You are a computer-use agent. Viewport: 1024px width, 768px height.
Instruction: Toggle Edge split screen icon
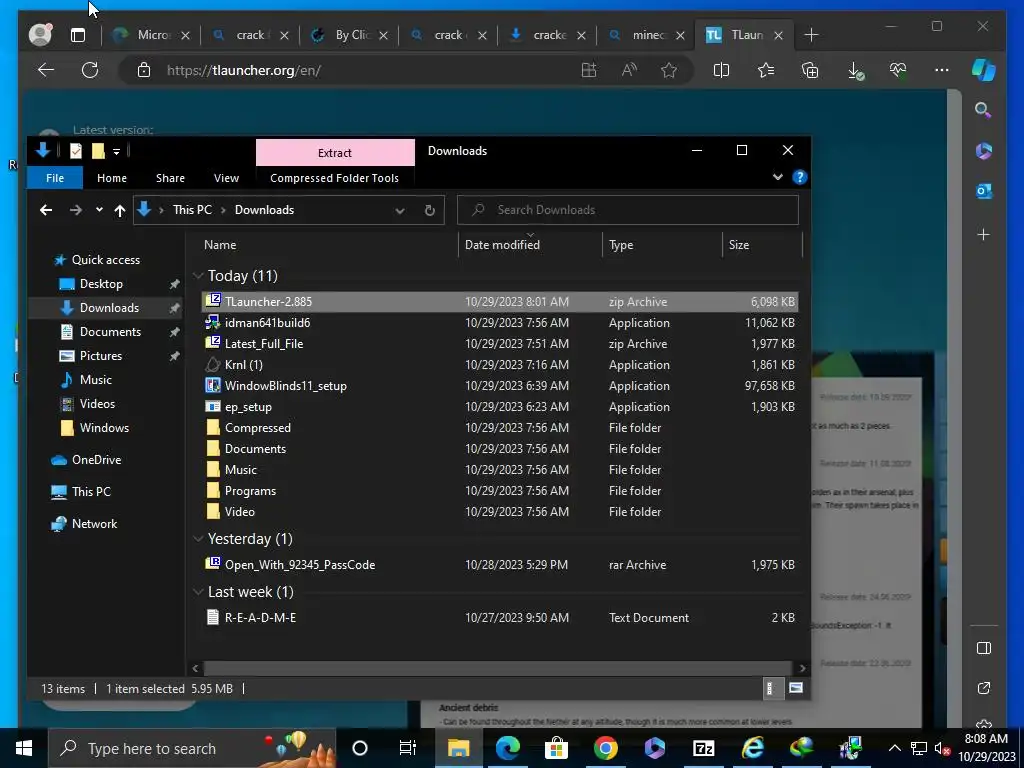722,70
